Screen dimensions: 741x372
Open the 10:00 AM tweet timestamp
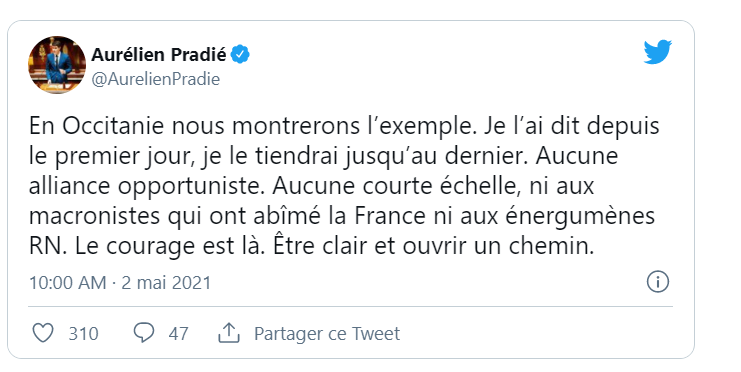tap(68, 283)
